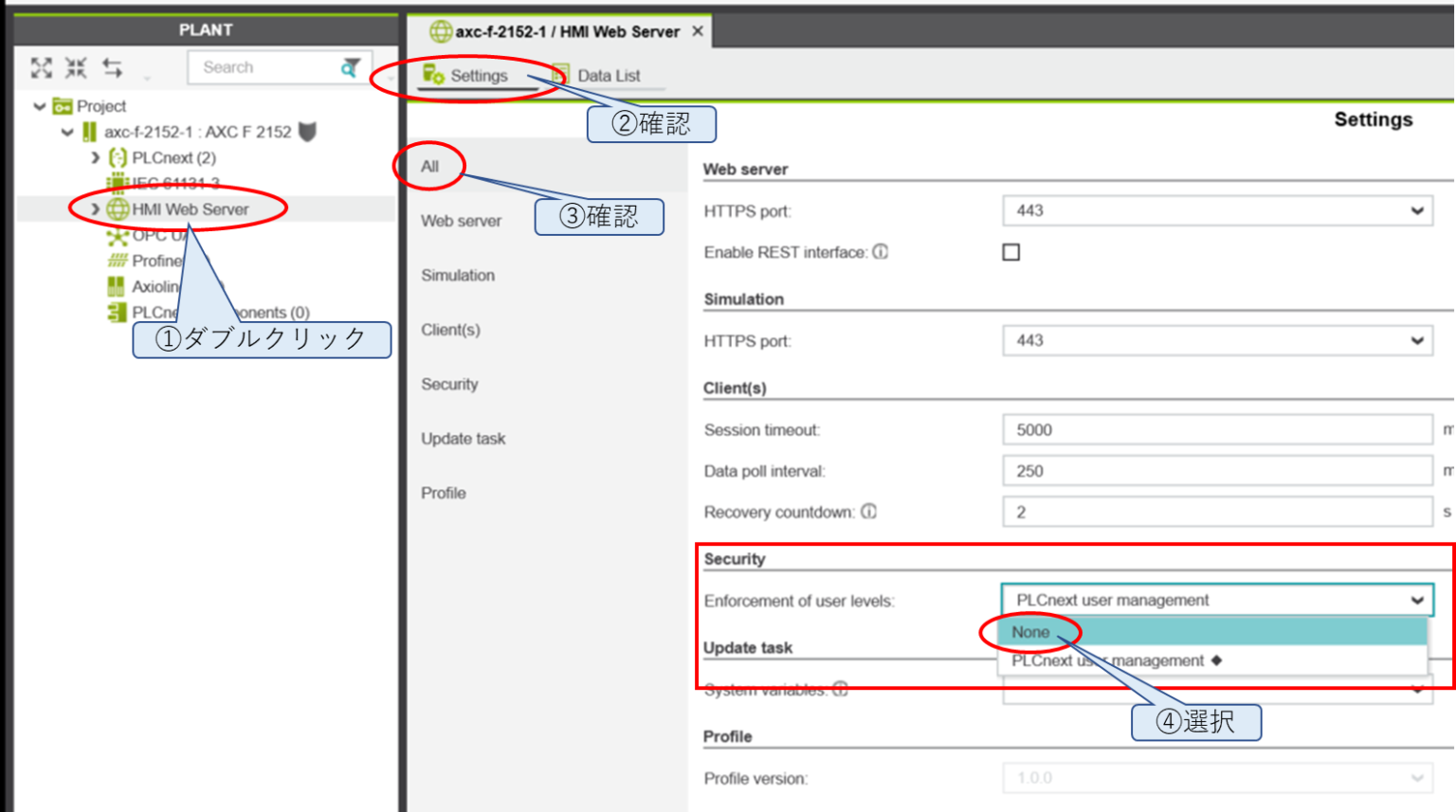Collapse the Project tree node
The width and height of the screenshot is (1456, 812).
click(40, 106)
